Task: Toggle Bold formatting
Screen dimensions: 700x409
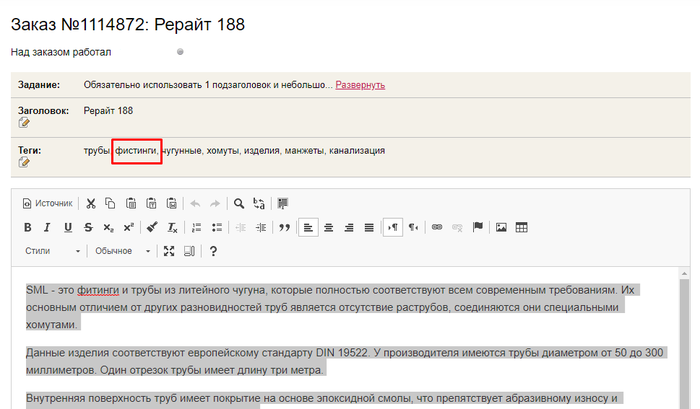Action: (x=29, y=227)
